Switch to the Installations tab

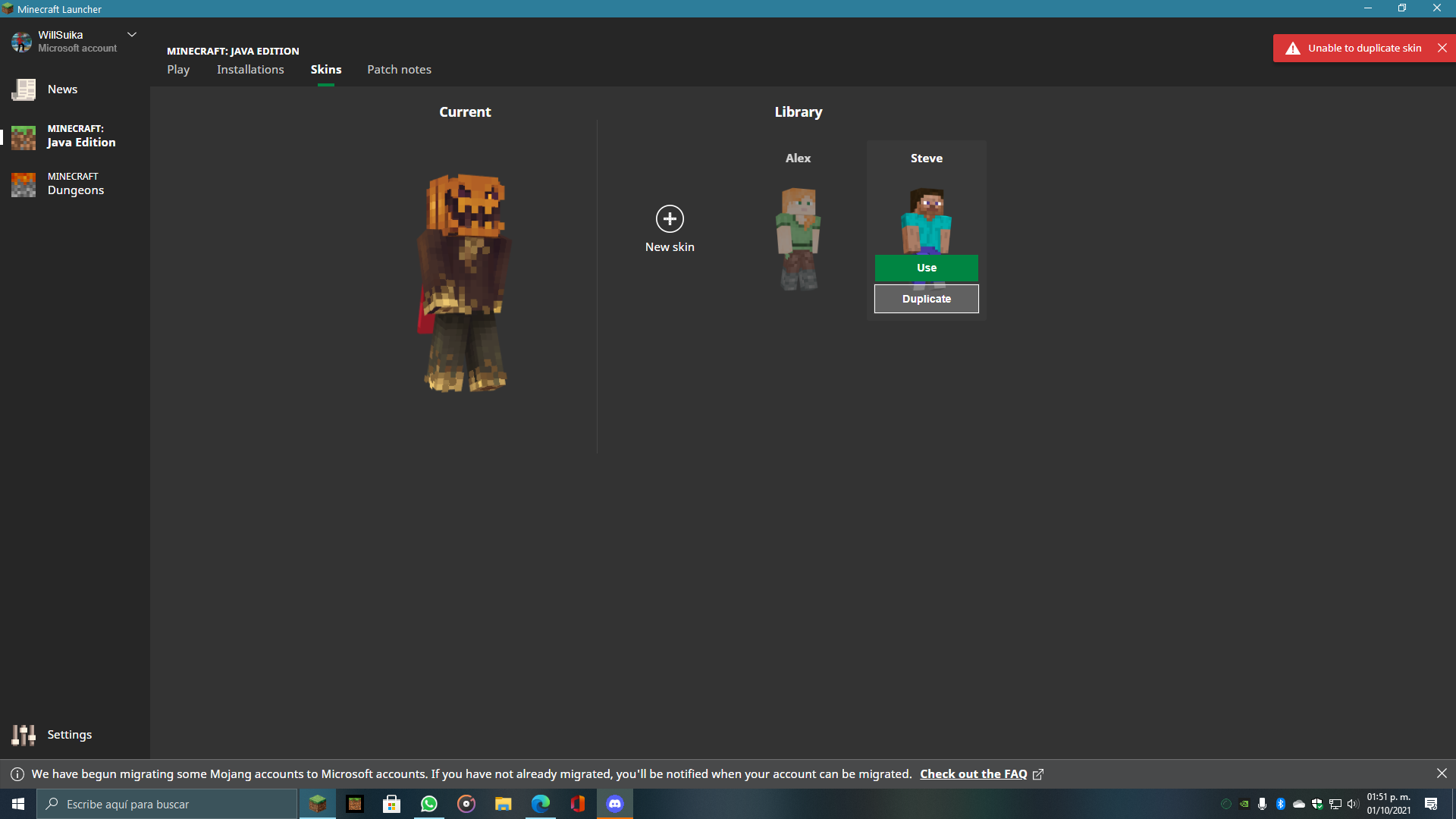click(x=250, y=70)
